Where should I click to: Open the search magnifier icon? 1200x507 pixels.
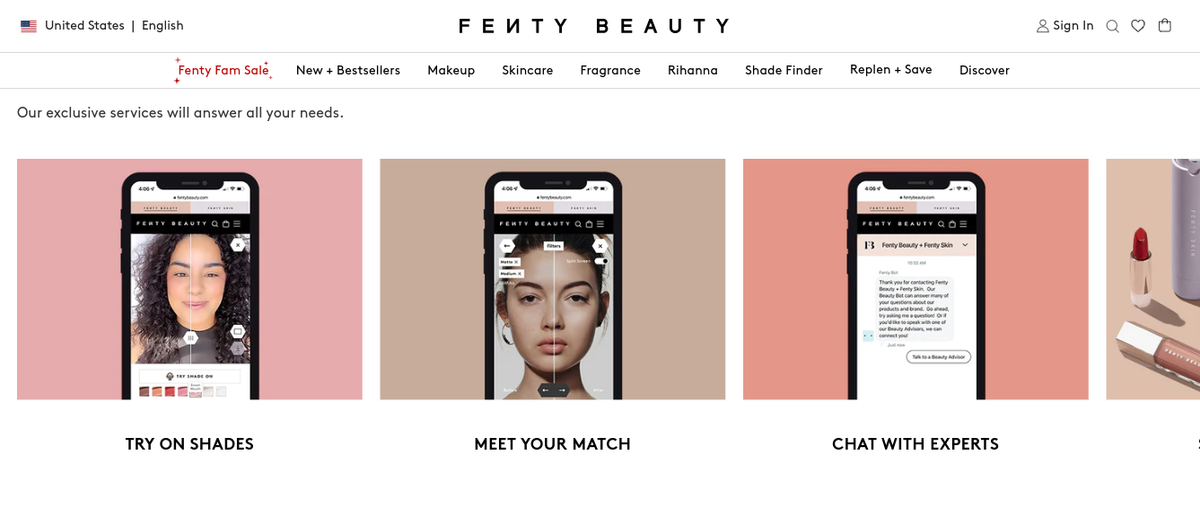pos(1112,26)
